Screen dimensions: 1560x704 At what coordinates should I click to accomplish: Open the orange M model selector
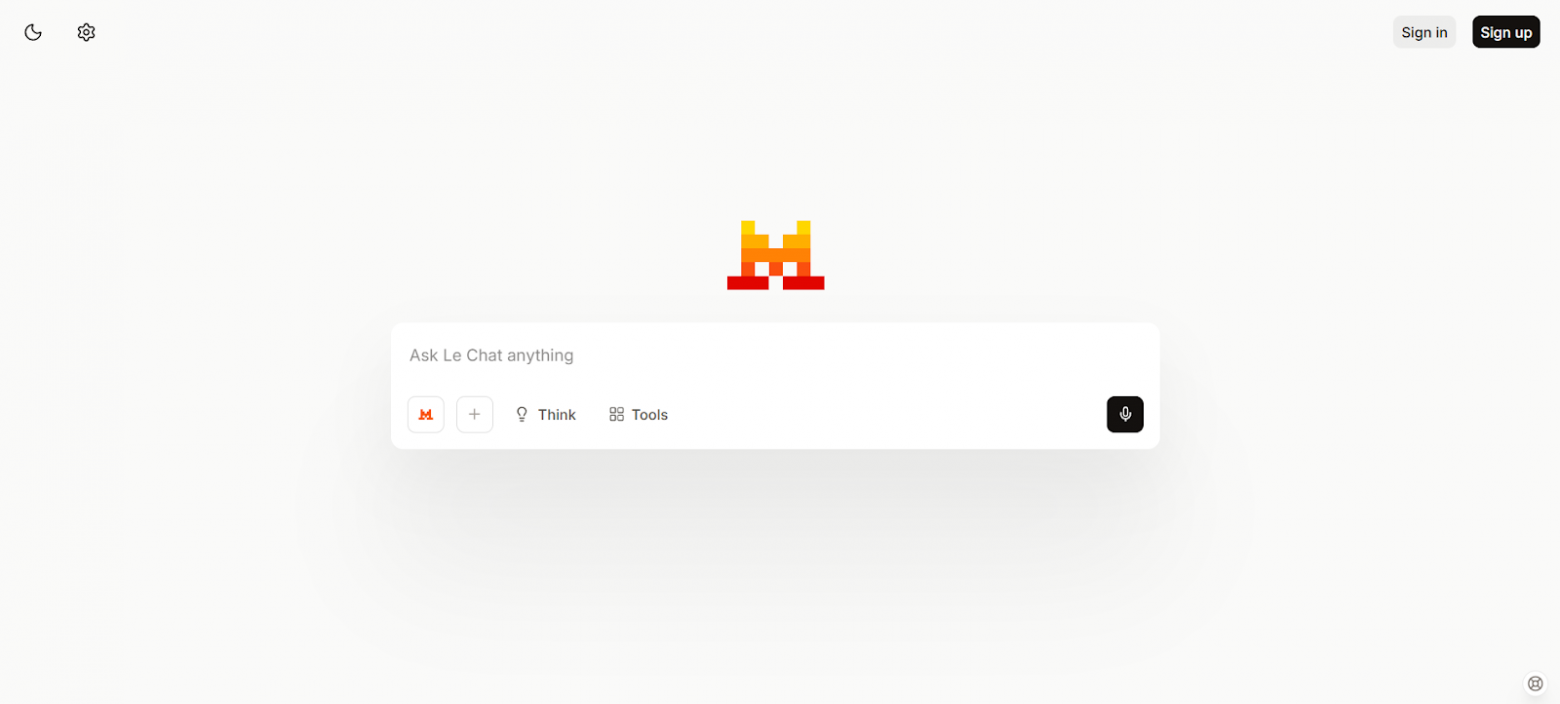(426, 414)
